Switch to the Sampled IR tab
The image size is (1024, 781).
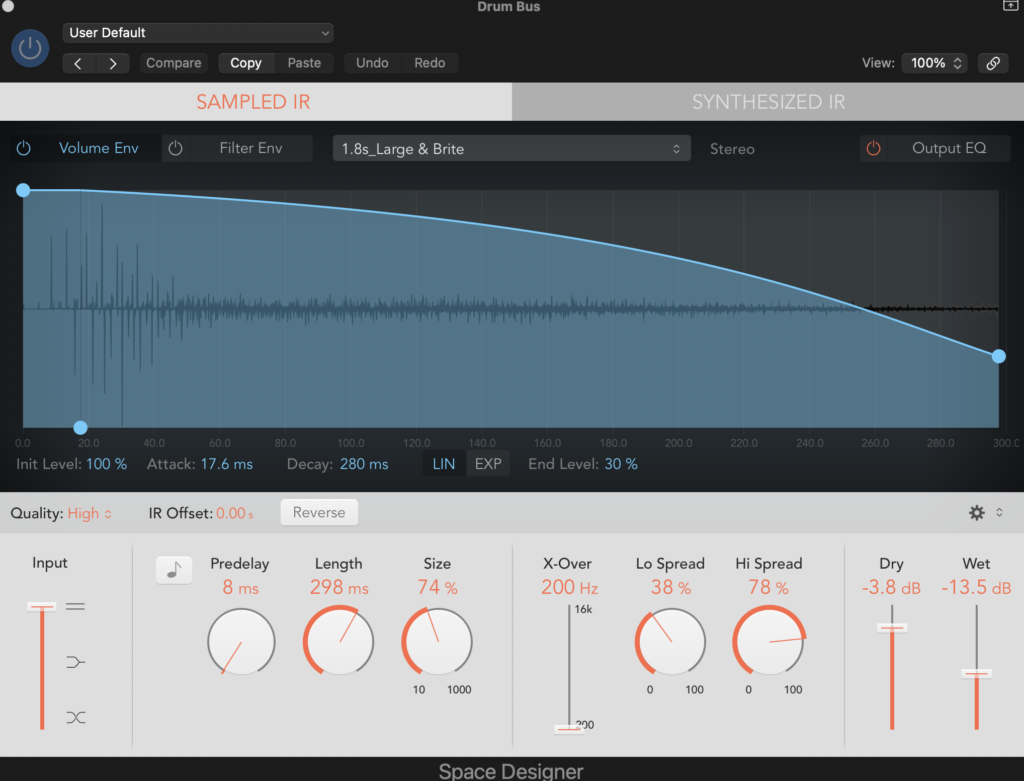pyautogui.click(x=254, y=102)
